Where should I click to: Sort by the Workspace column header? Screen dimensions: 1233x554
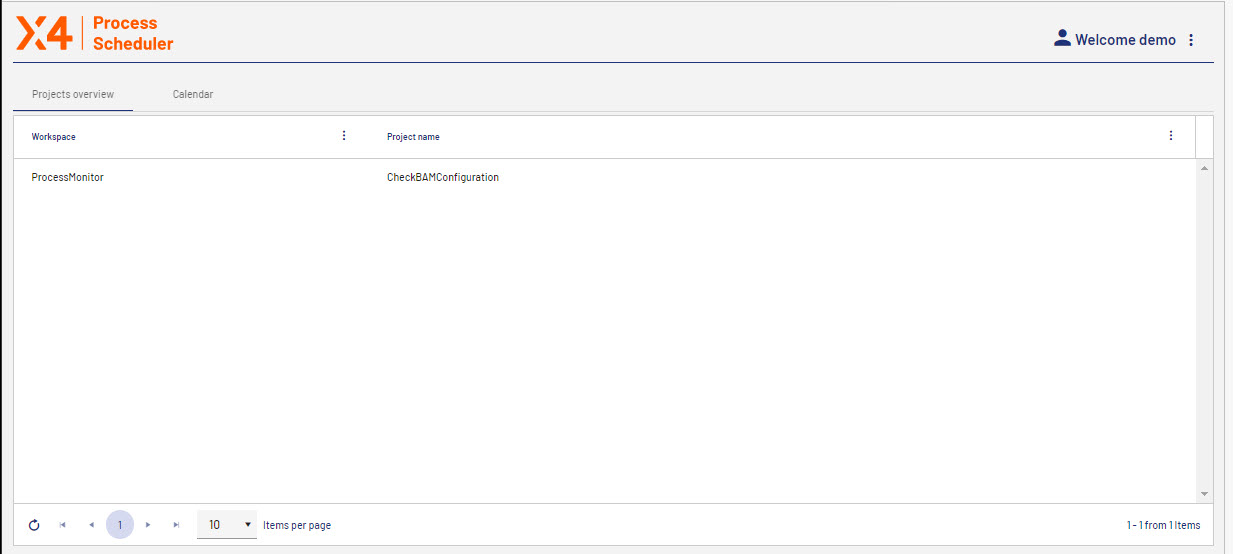[54, 137]
